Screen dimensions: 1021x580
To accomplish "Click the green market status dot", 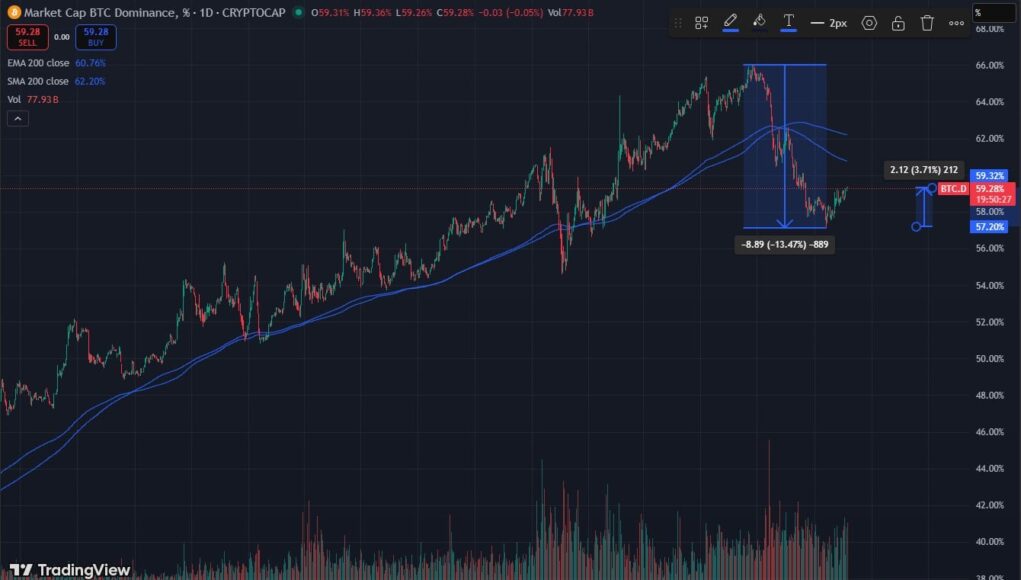I will pos(298,12).
